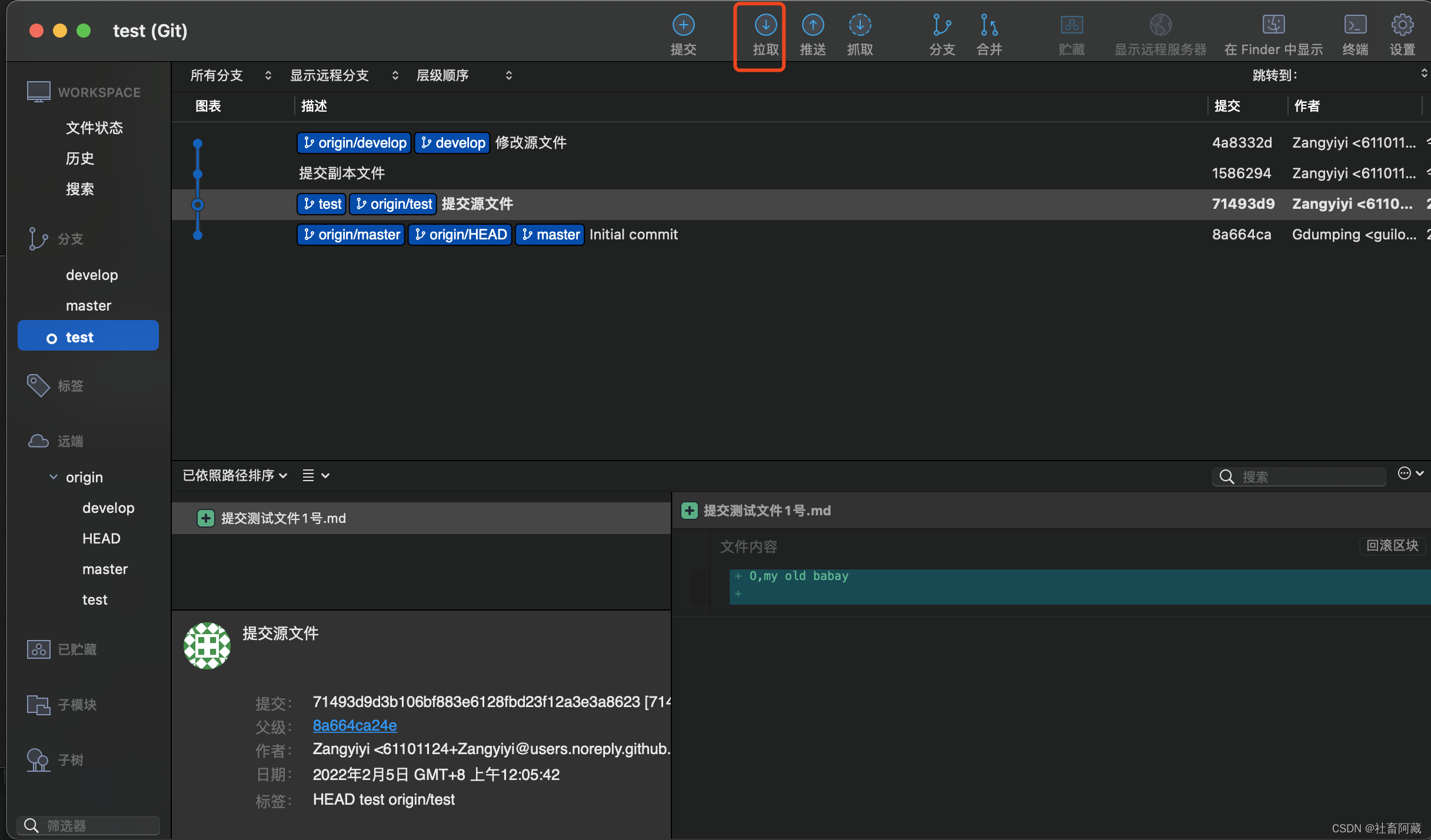Open the 所有分支 branch filter dropdown
The width and height of the screenshot is (1431, 840).
tap(231, 75)
